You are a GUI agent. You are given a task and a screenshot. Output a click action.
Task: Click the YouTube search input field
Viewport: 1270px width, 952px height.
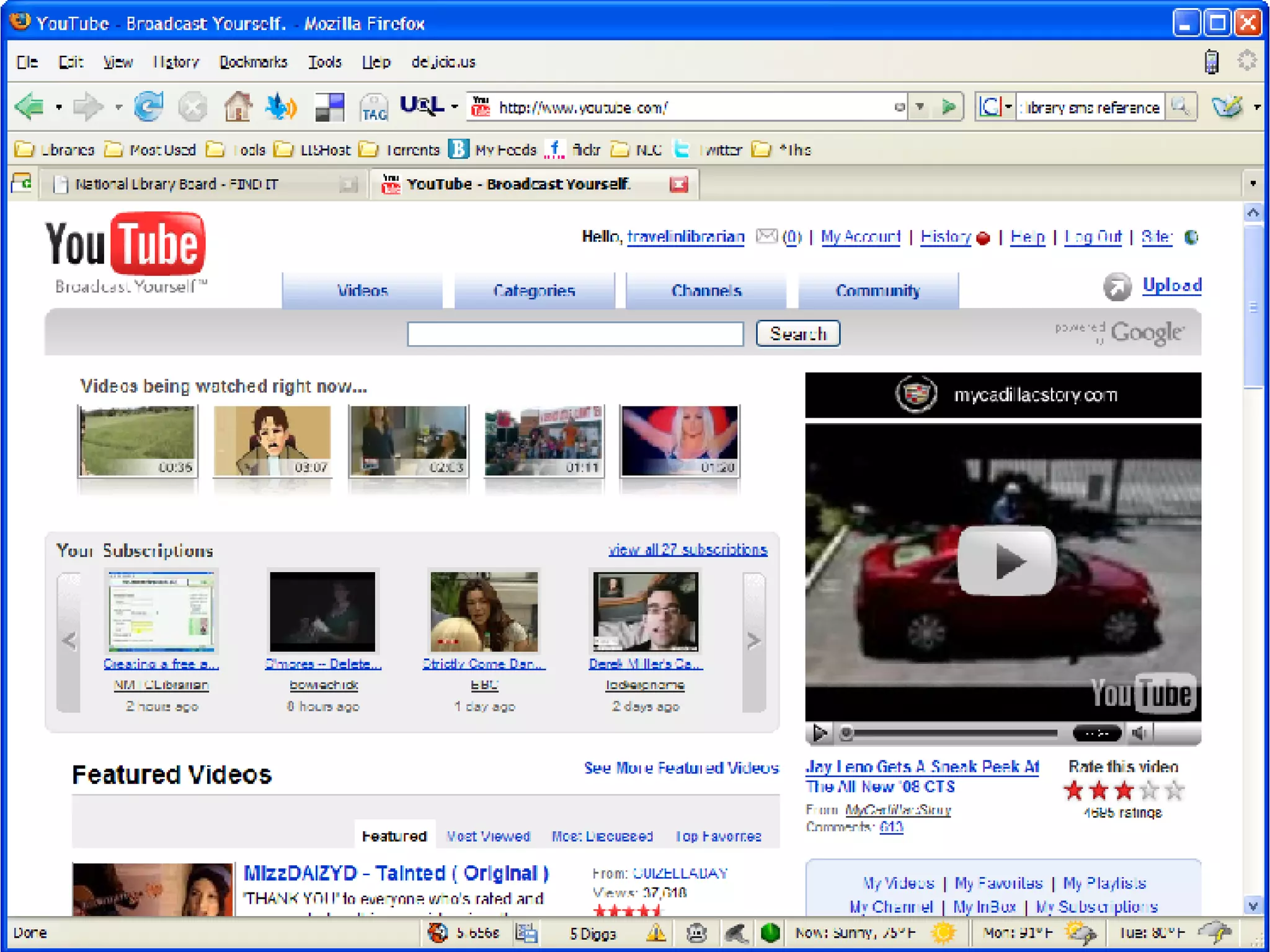(575, 334)
